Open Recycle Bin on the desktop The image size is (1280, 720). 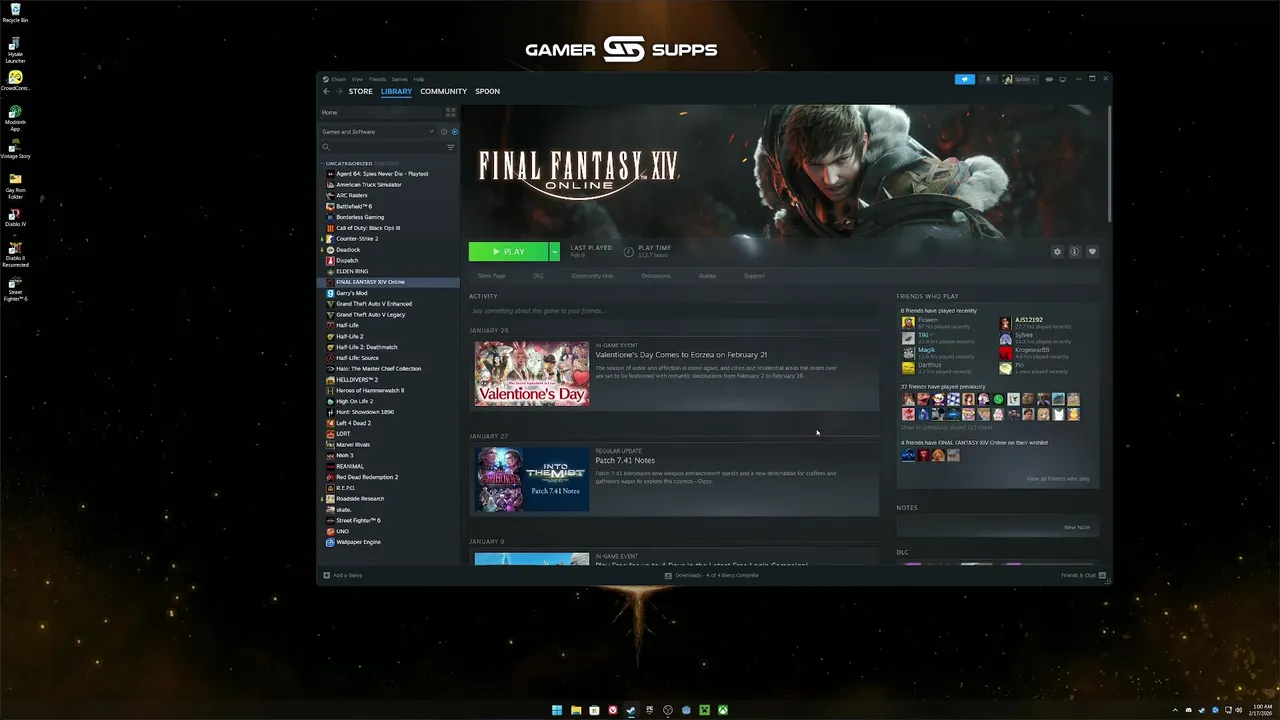15,13
